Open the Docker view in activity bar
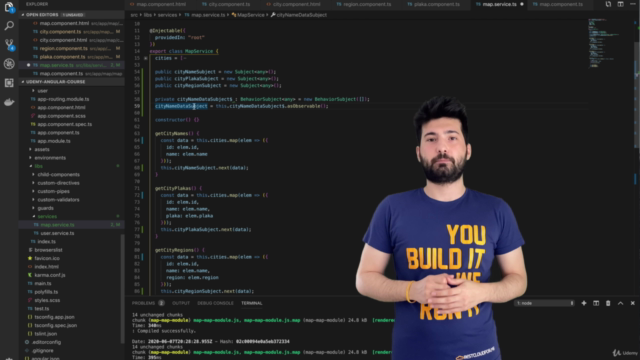This screenshot has width=640, height=360. 9,102
